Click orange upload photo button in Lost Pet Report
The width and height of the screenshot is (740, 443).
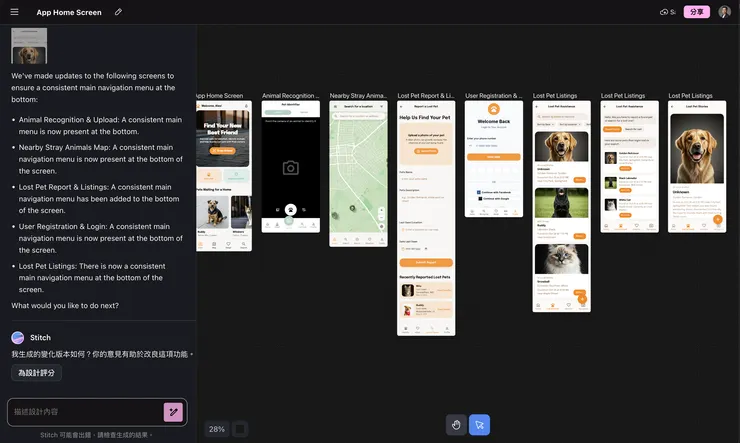point(426,151)
